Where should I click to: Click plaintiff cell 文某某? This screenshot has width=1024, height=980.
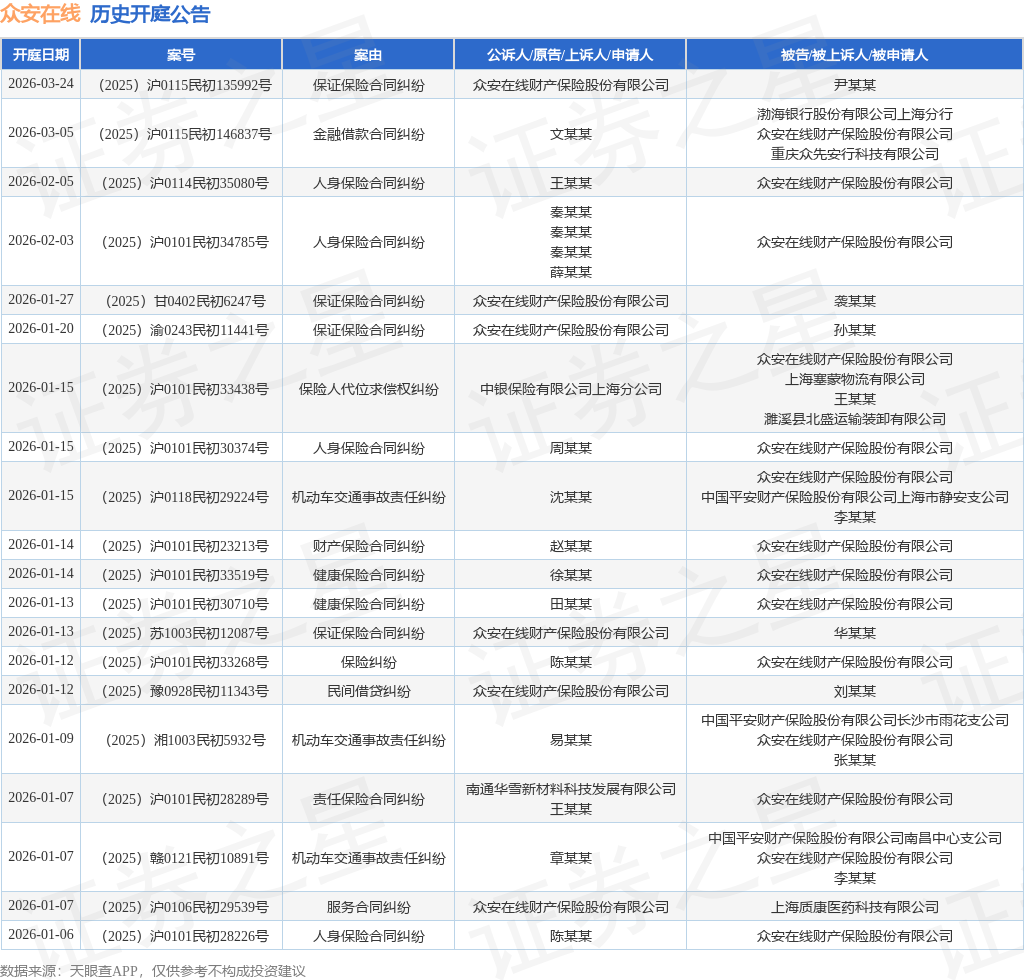tap(570, 134)
